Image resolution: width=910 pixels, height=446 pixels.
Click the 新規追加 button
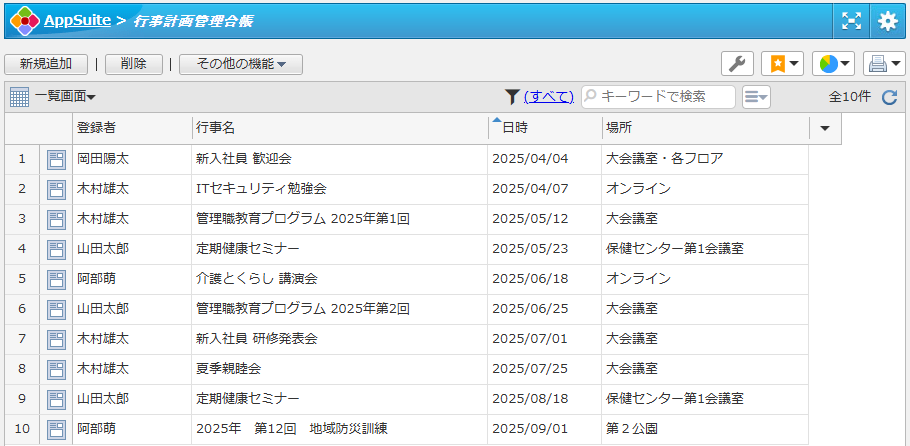[x=46, y=64]
